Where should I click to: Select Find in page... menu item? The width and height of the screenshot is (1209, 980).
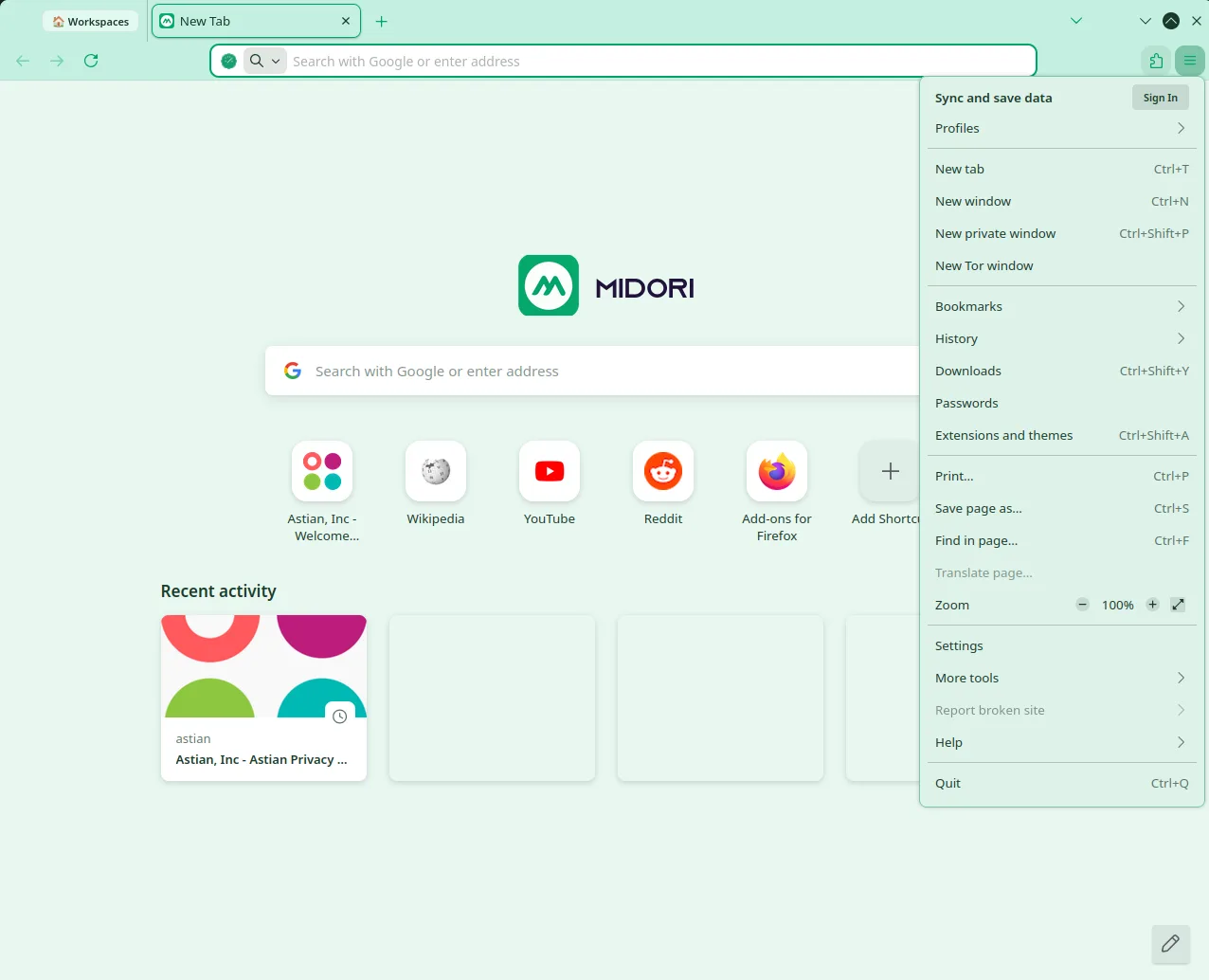pos(1061,540)
